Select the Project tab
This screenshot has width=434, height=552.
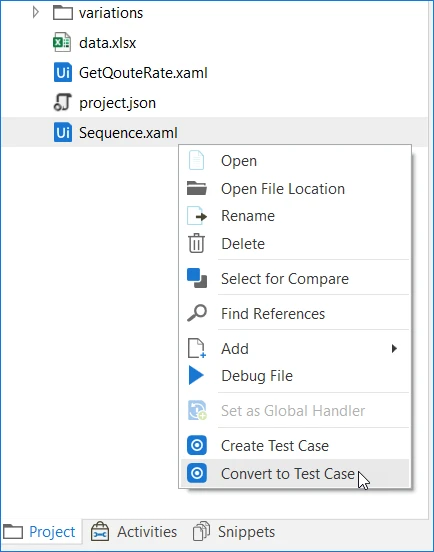(39, 532)
